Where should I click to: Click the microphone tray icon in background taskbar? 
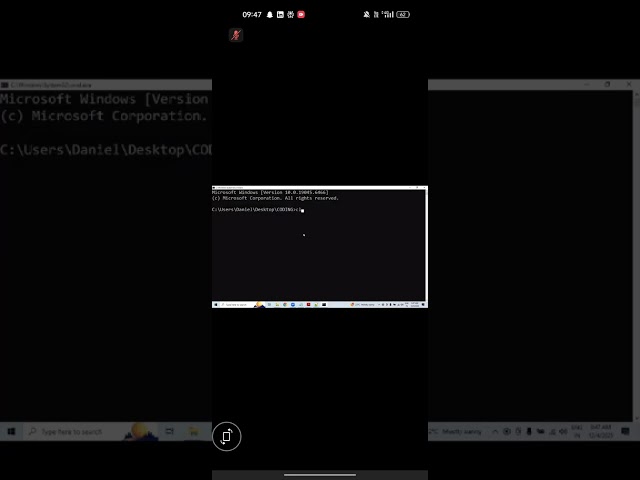pyautogui.click(x=529, y=431)
